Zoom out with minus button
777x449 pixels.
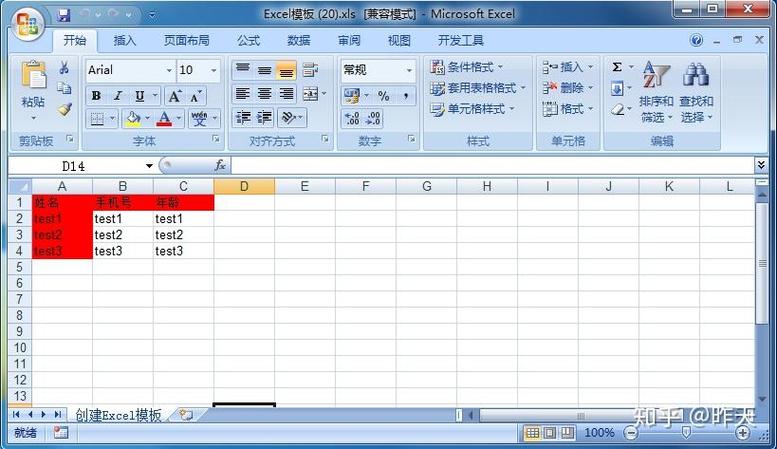click(x=631, y=433)
